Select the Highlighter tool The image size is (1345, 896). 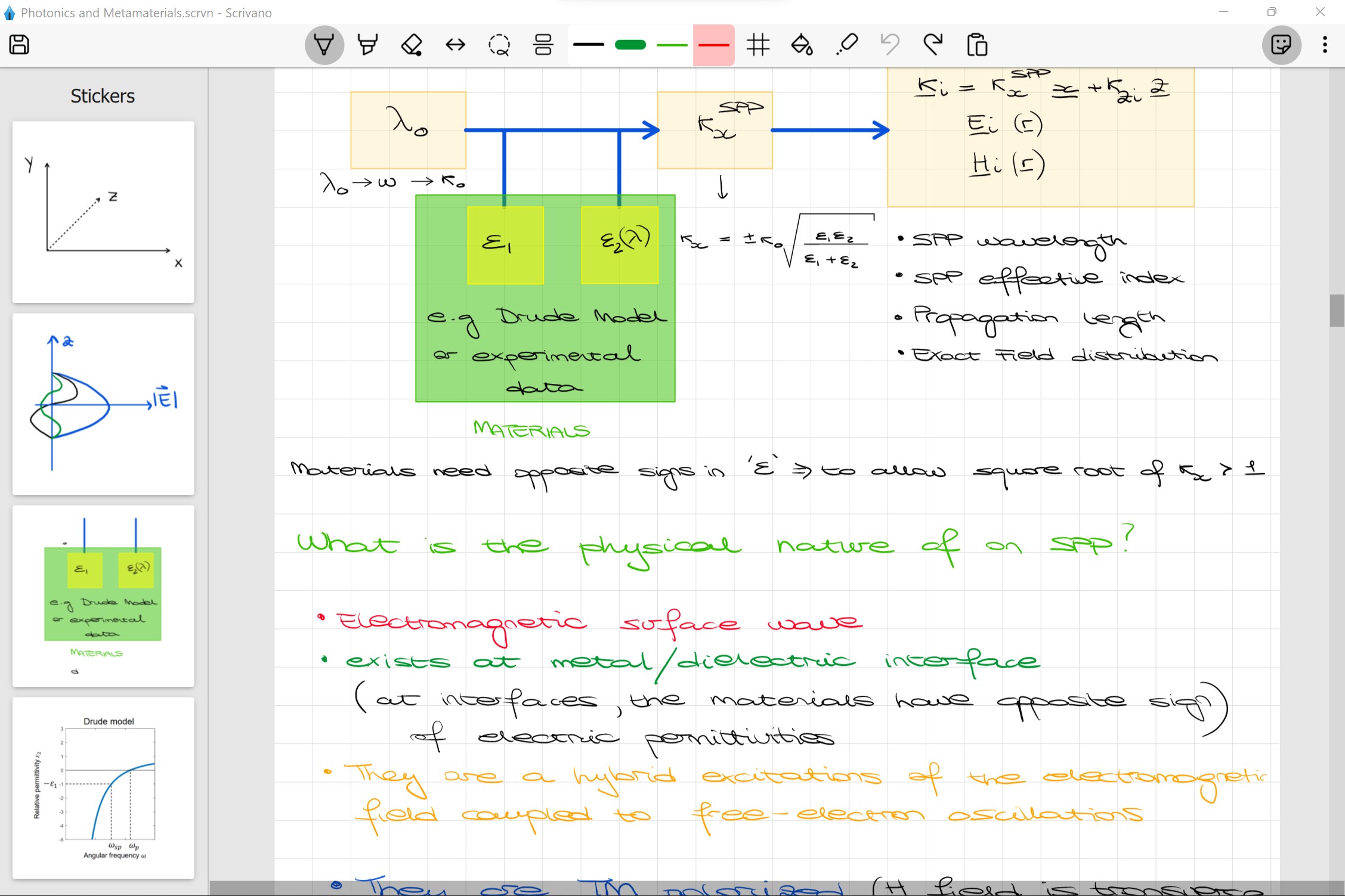(x=367, y=45)
